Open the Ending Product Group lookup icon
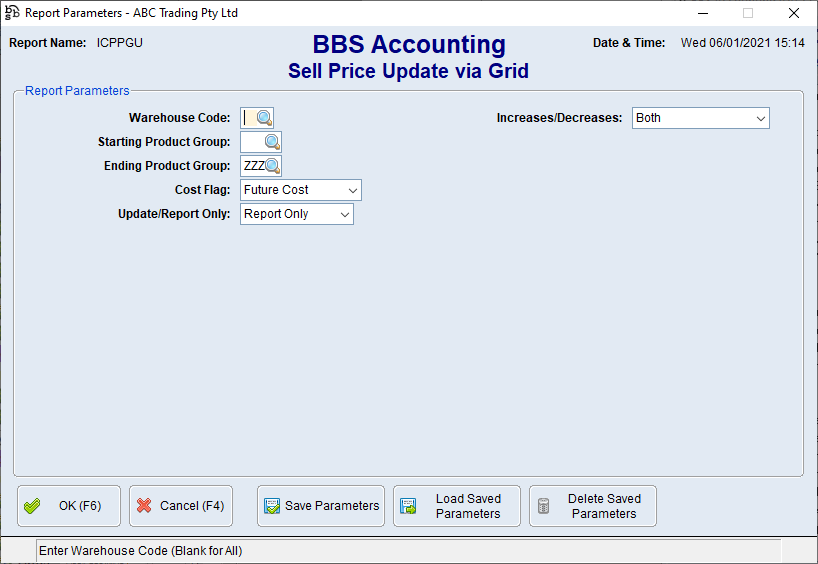 (272, 166)
